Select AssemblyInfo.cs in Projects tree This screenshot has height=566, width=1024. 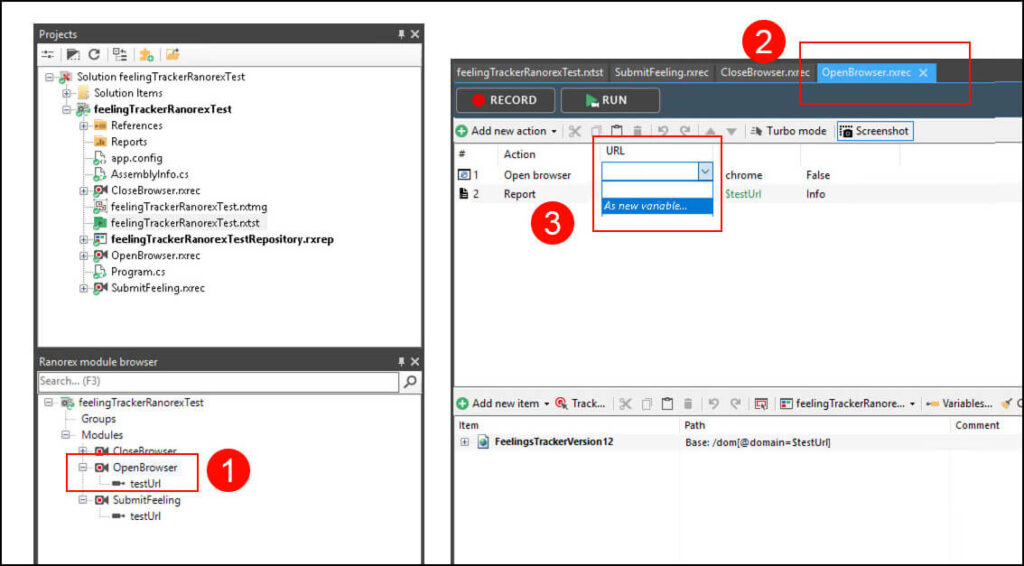[150, 174]
